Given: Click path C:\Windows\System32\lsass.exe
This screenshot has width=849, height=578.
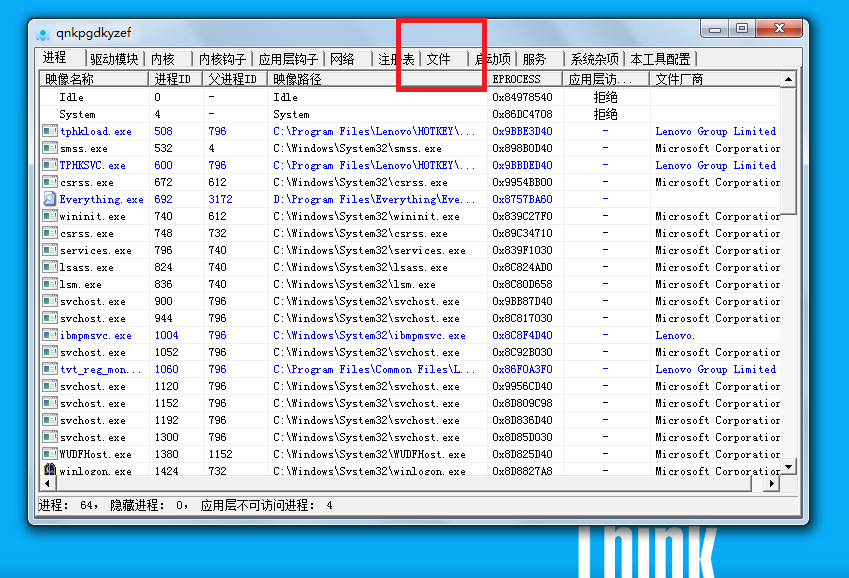Looking at the screenshot, I should (x=360, y=267).
